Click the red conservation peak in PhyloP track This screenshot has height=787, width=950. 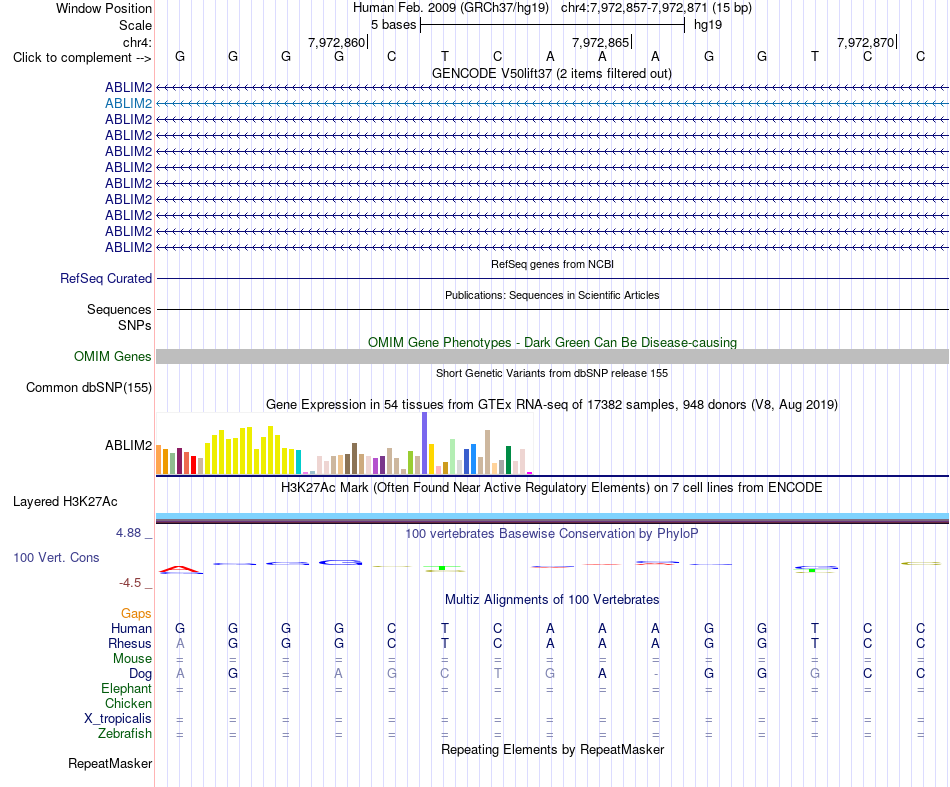click(x=180, y=569)
